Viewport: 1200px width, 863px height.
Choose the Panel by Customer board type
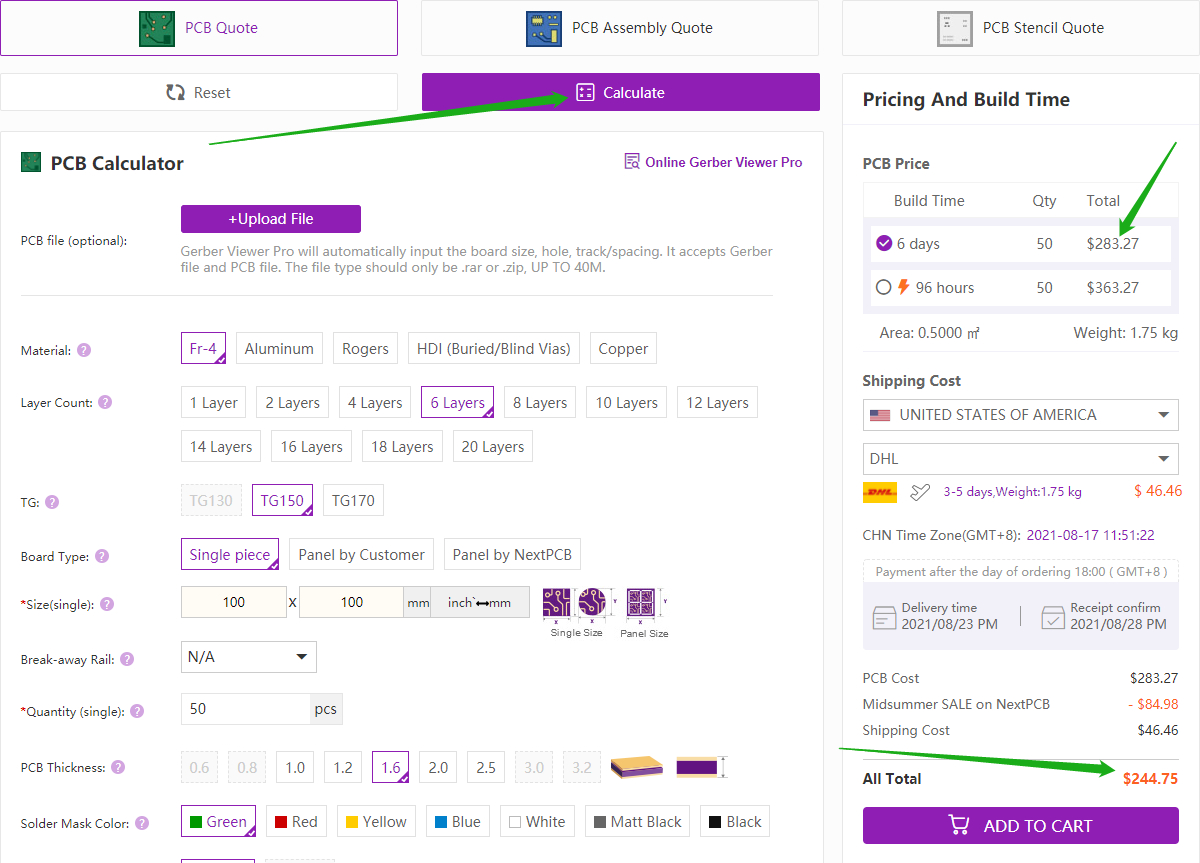[x=361, y=555]
